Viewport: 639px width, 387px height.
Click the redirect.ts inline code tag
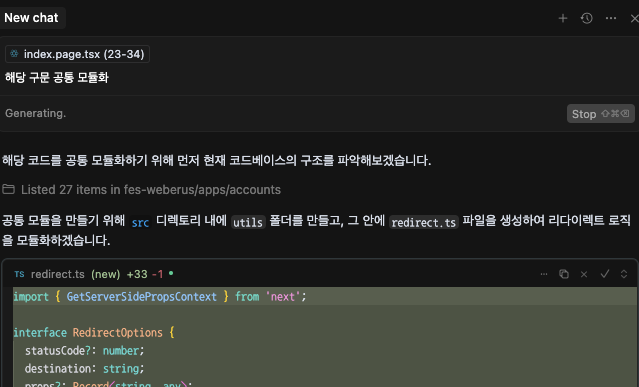tap(423, 222)
